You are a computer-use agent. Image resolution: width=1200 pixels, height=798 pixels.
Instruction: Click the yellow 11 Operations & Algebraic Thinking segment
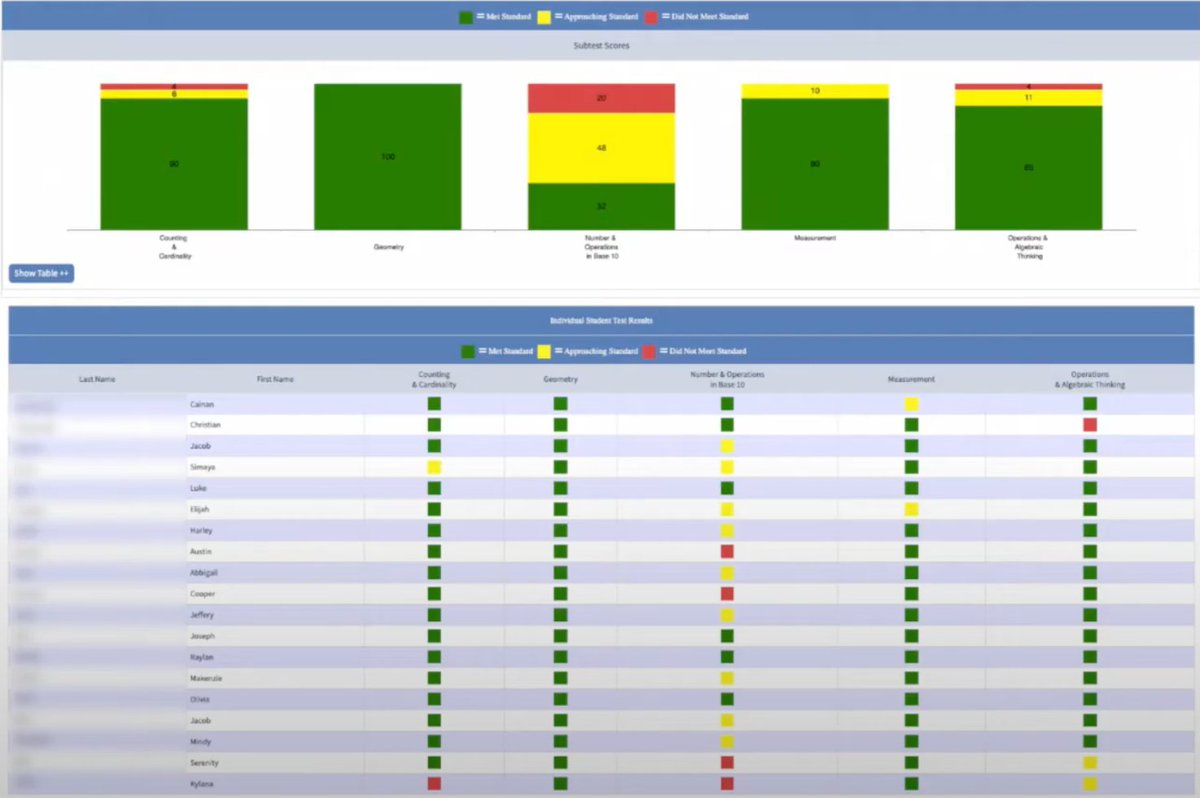pos(1028,98)
